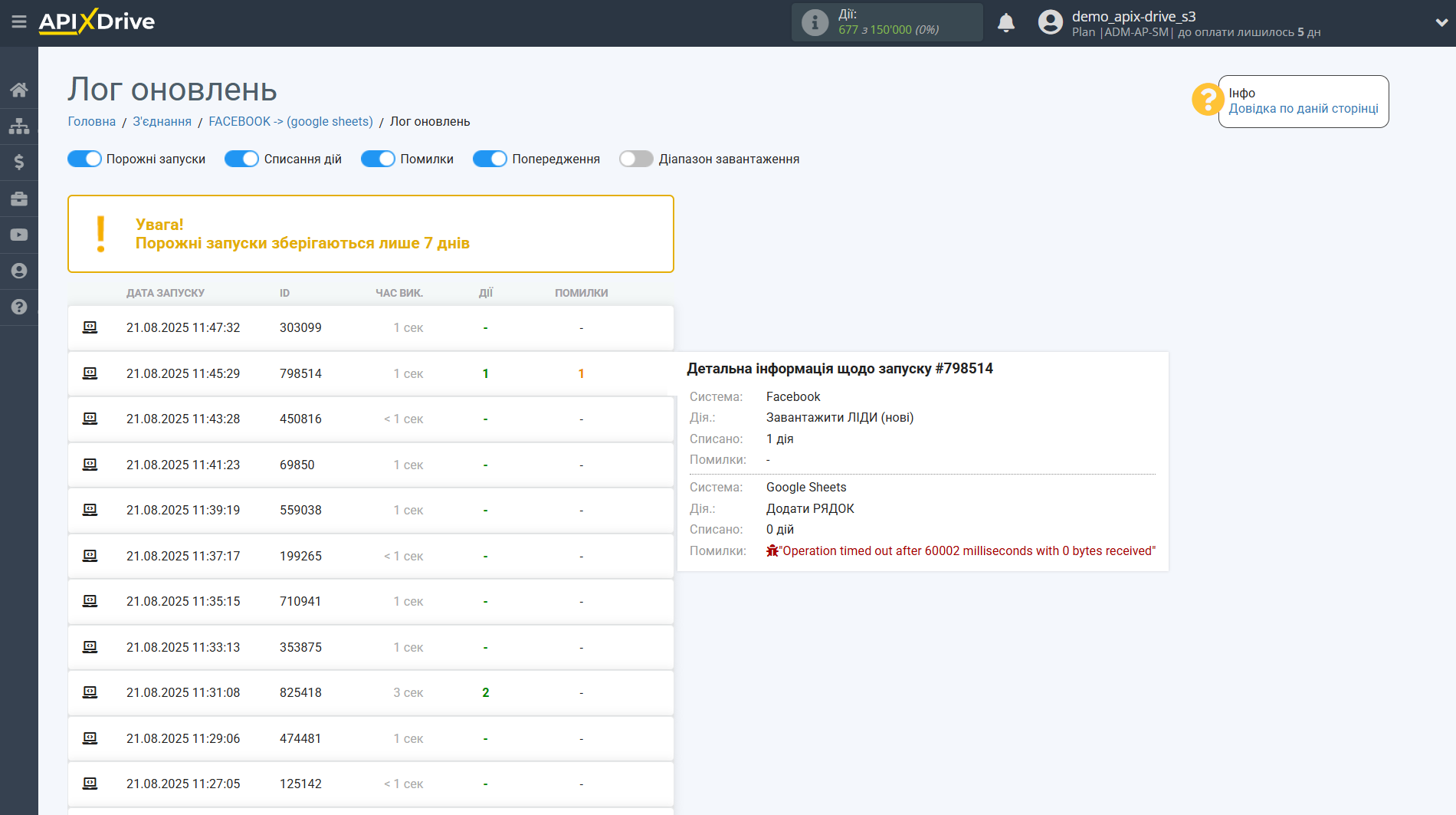Select ID 125142 cell
1456x815 pixels.
pyautogui.click(x=300, y=784)
